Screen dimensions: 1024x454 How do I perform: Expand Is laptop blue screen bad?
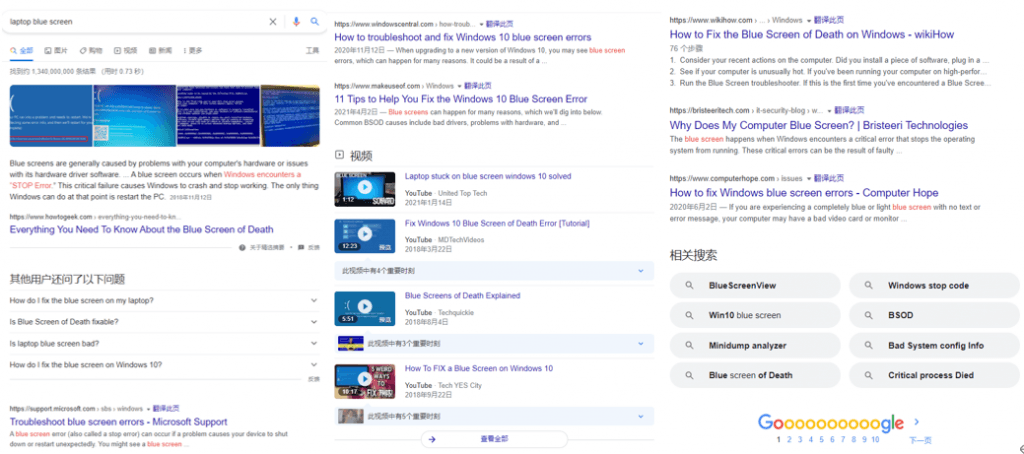coord(164,343)
